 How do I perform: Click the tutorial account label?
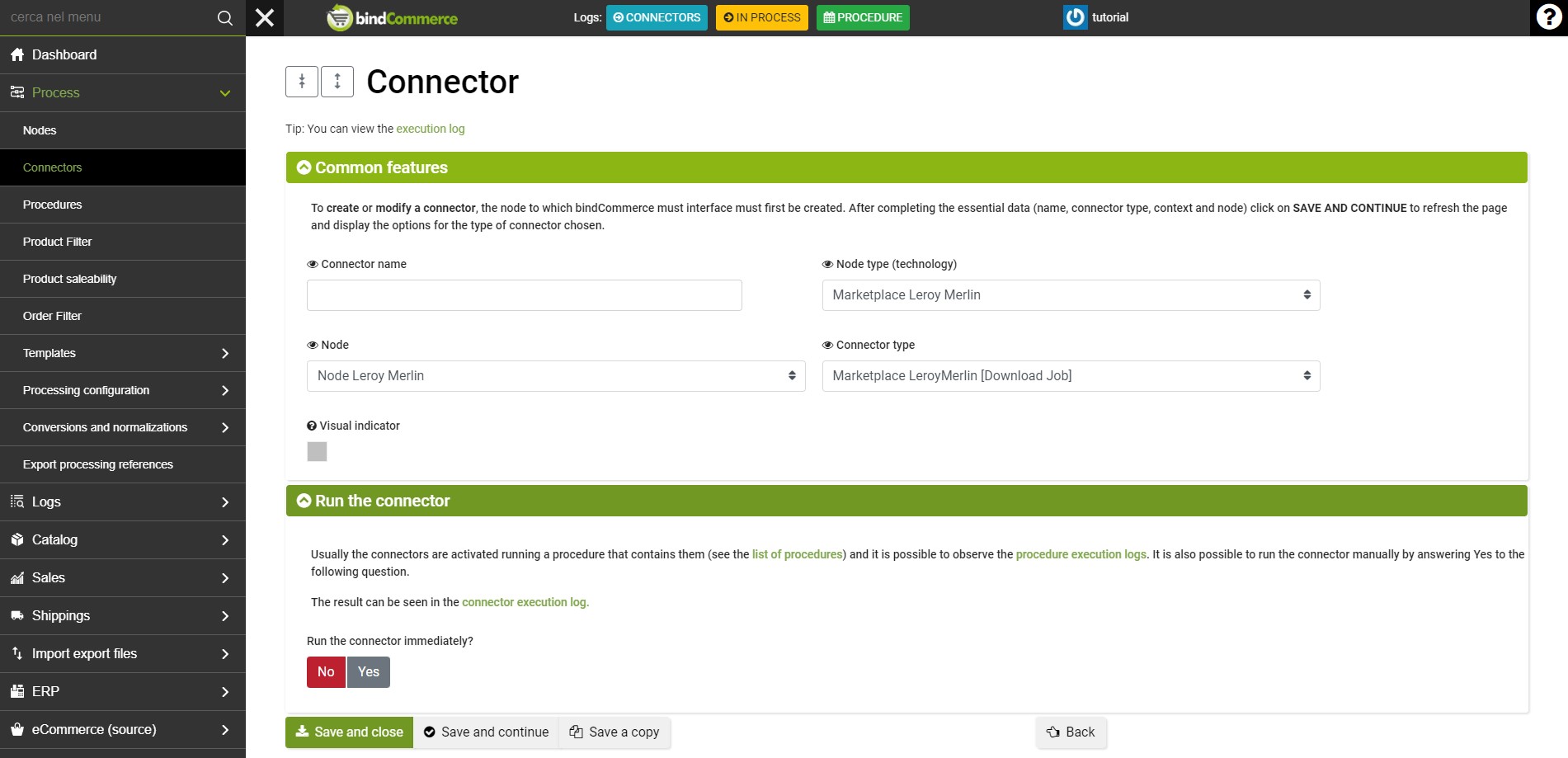click(x=1110, y=17)
